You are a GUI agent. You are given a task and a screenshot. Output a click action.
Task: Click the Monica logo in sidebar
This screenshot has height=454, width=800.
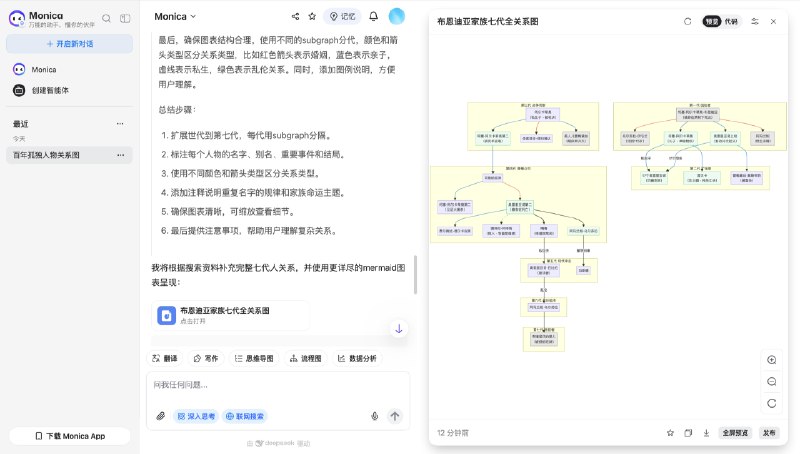[x=17, y=18]
